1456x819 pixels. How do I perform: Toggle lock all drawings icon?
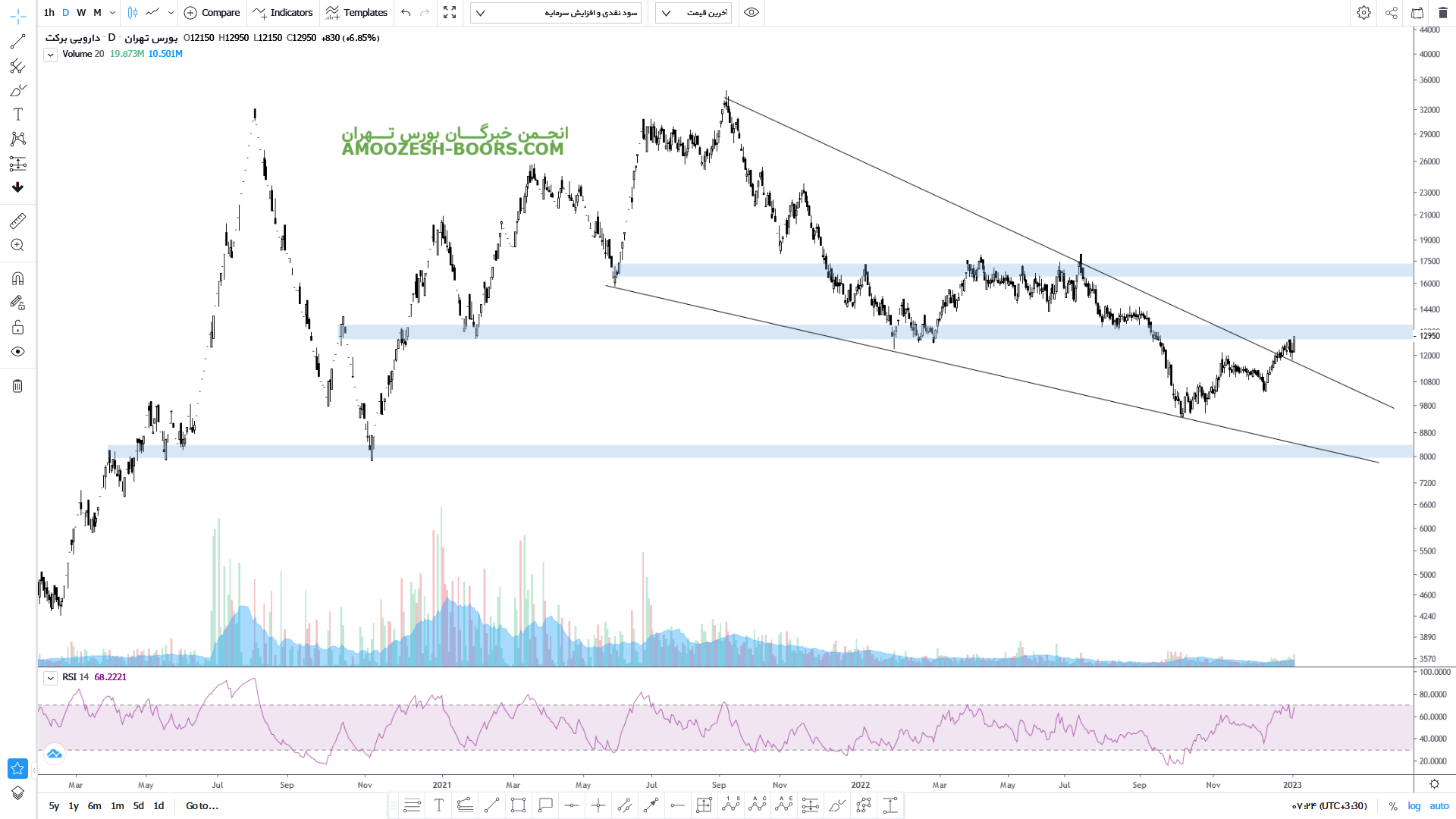(x=17, y=328)
